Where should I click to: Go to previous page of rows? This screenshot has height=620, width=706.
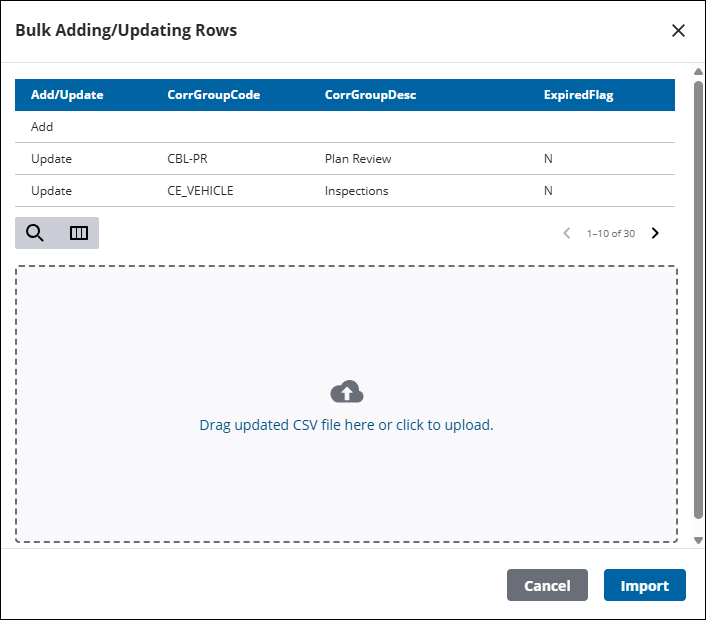(567, 233)
